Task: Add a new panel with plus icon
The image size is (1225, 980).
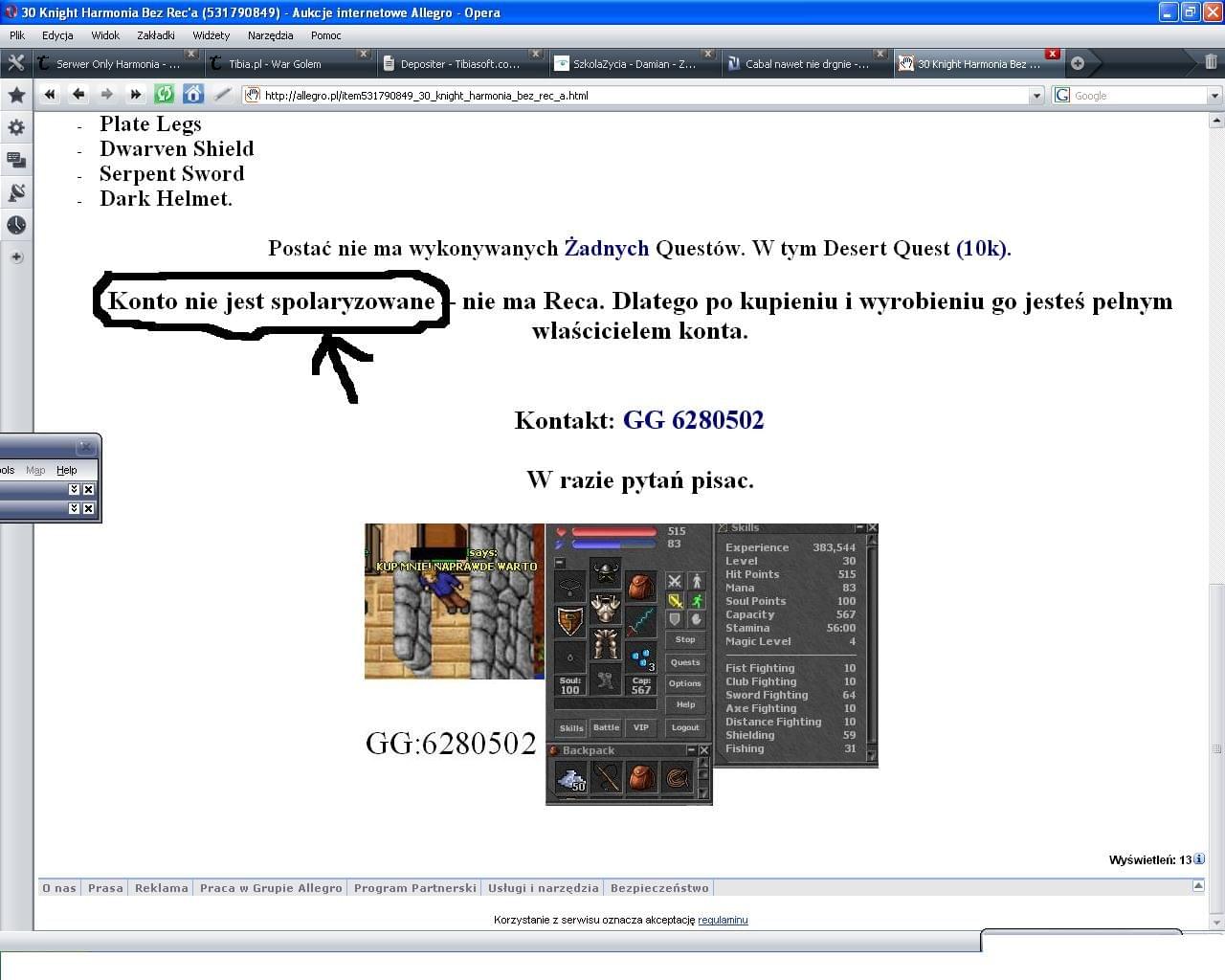Action: click(x=16, y=256)
